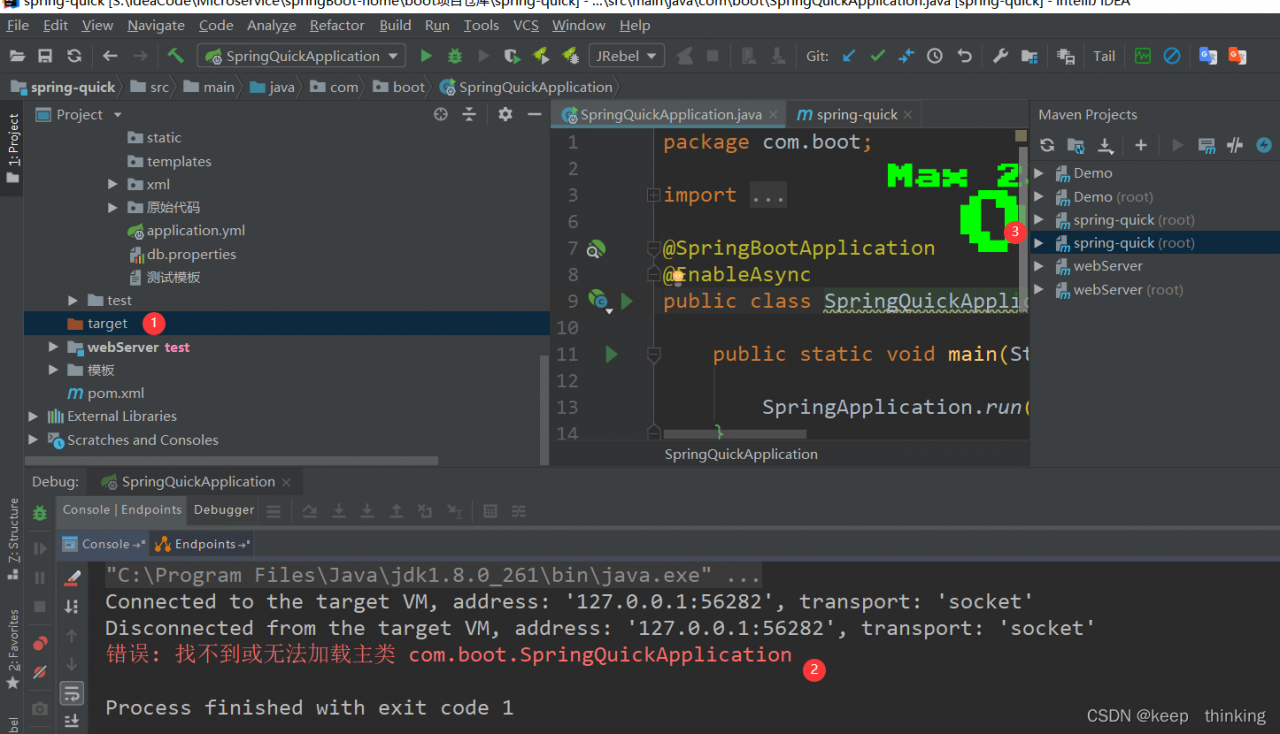The width and height of the screenshot is (1280, 734).
Task: Click the Reimport icon in Maven Projects
Action: pos(1047,145)
